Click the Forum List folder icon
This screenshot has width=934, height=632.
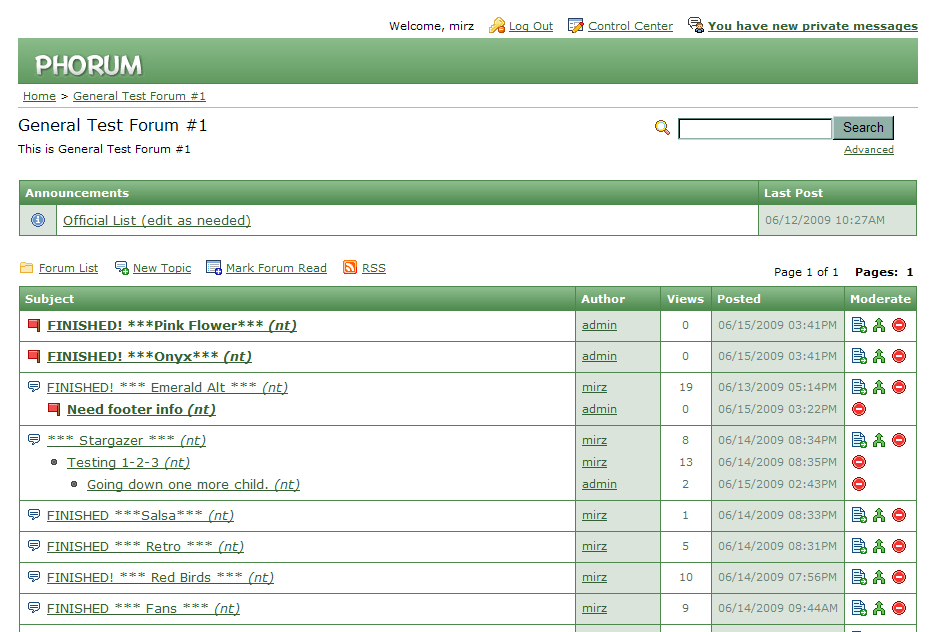(26, 268)
